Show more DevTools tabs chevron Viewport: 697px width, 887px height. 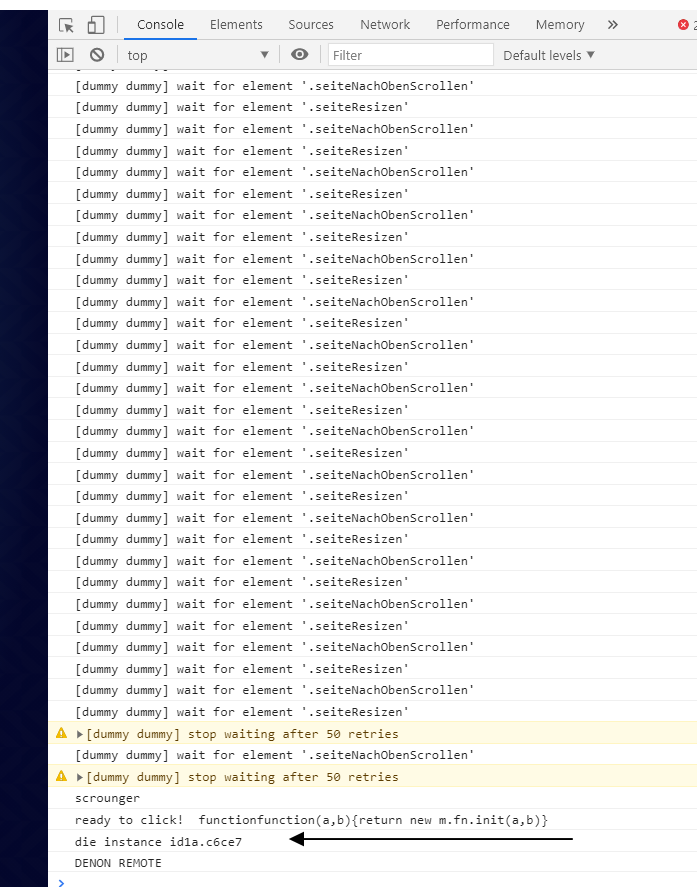click(x=613, y=25)
